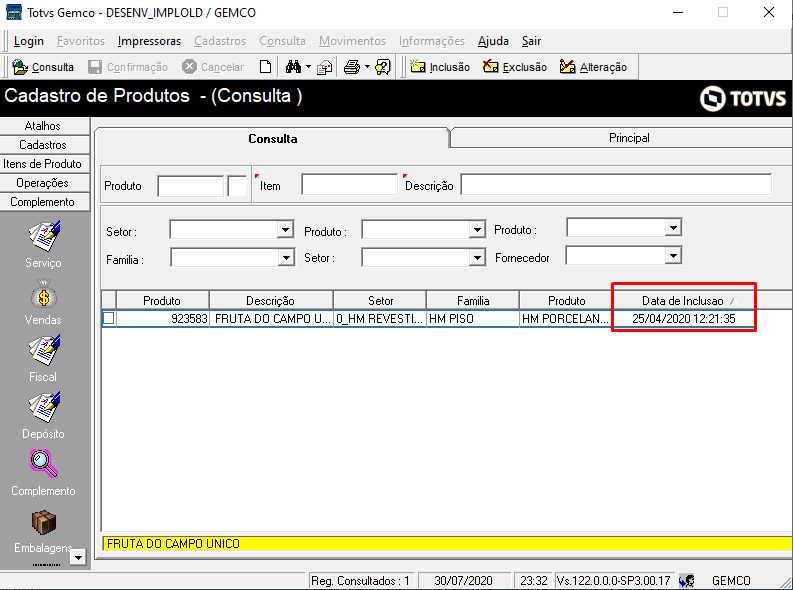Expand the middle Setor dropdown

[x=477, y=258]
